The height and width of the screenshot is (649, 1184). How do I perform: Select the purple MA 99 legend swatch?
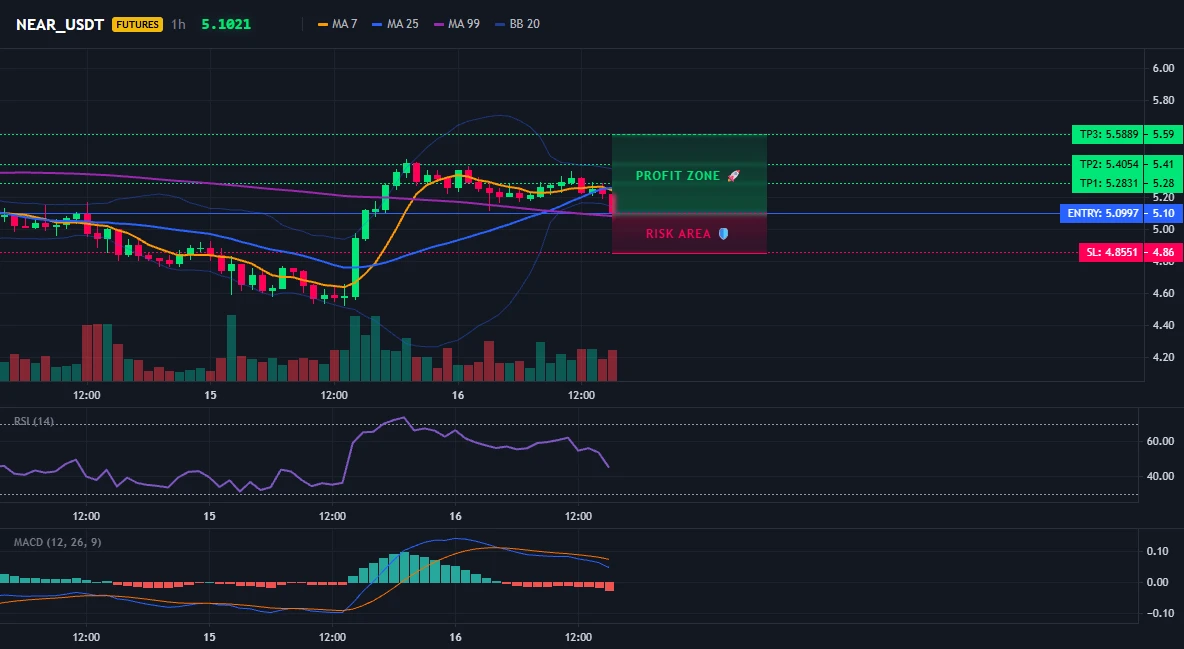pyautogui.click(x=439, y=24)
